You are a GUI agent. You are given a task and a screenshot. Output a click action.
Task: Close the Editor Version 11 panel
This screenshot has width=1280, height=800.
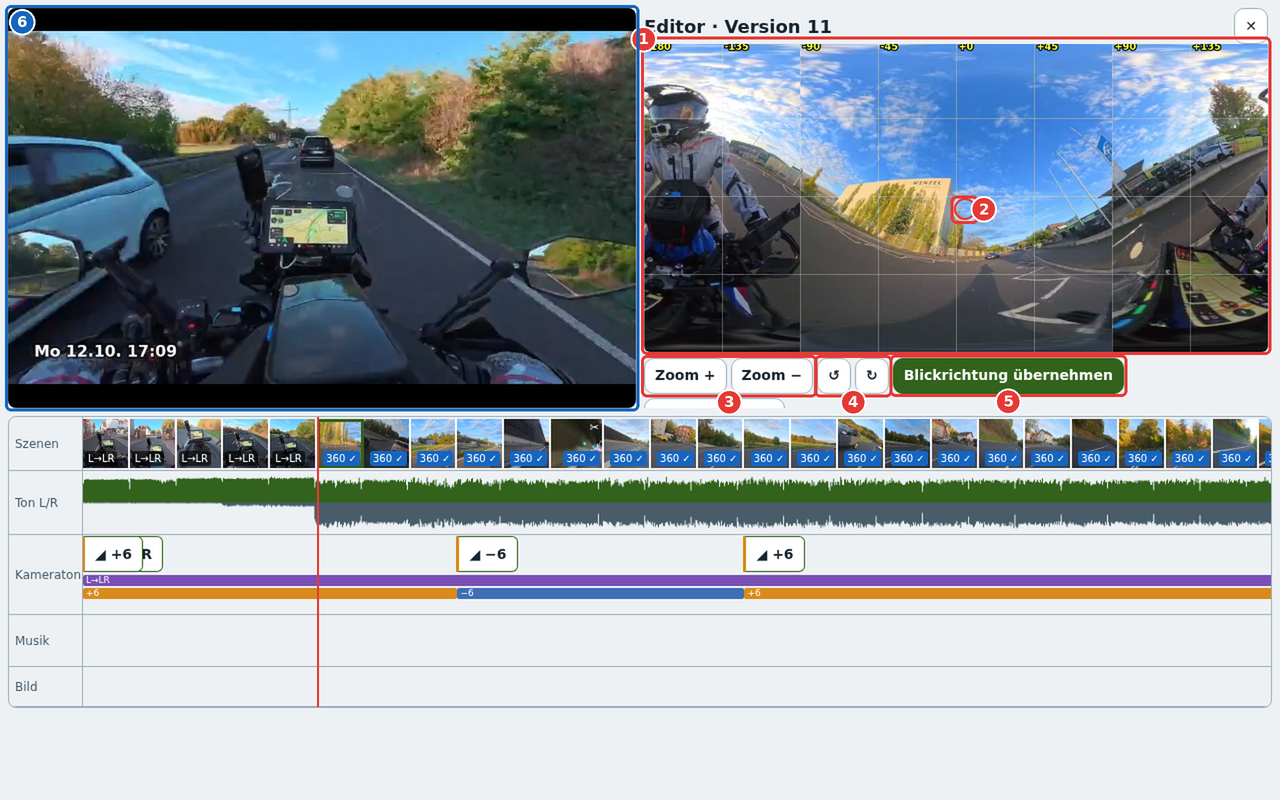[1251, 25]
